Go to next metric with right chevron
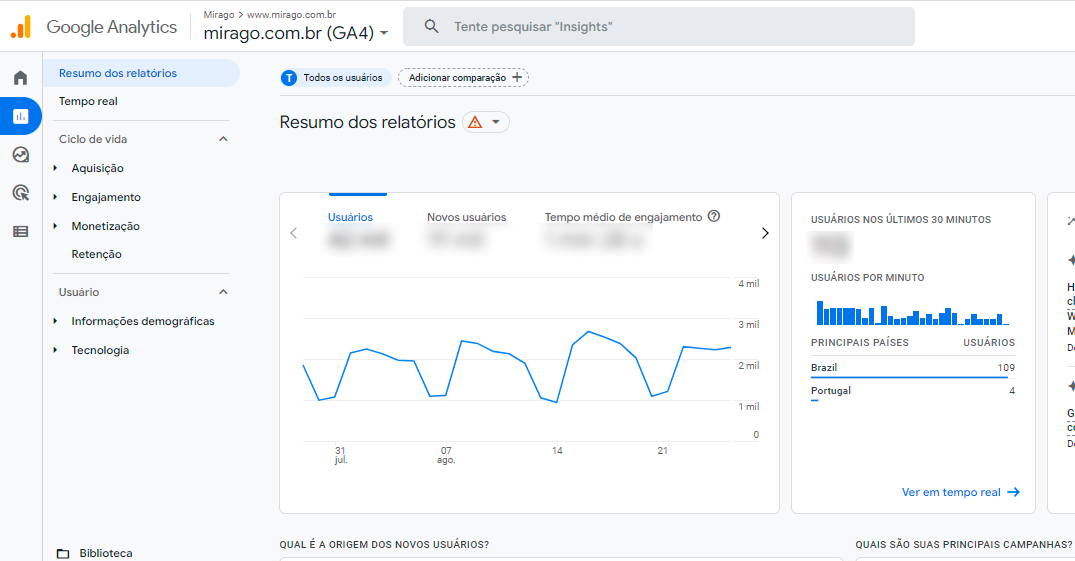 pos(765,233)
